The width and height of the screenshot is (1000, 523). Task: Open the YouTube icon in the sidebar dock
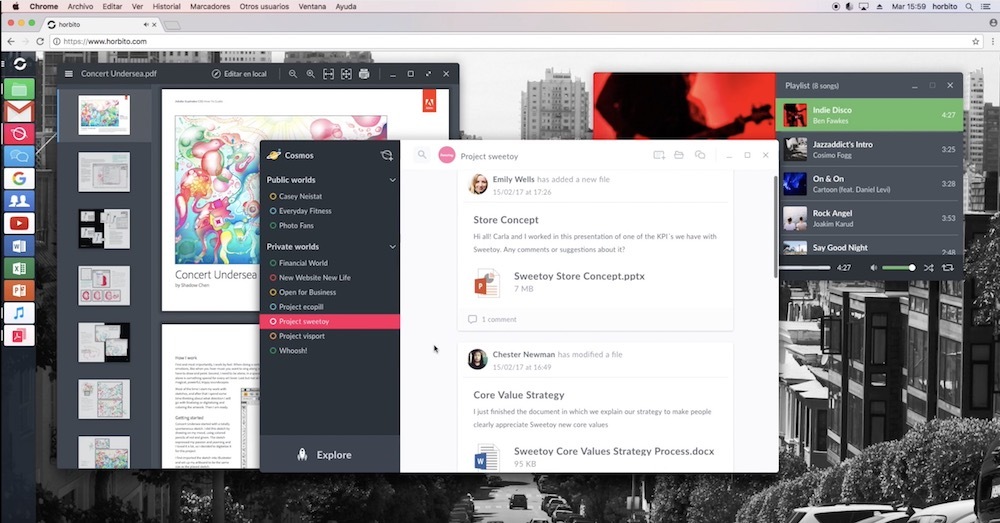pos(19,223)
